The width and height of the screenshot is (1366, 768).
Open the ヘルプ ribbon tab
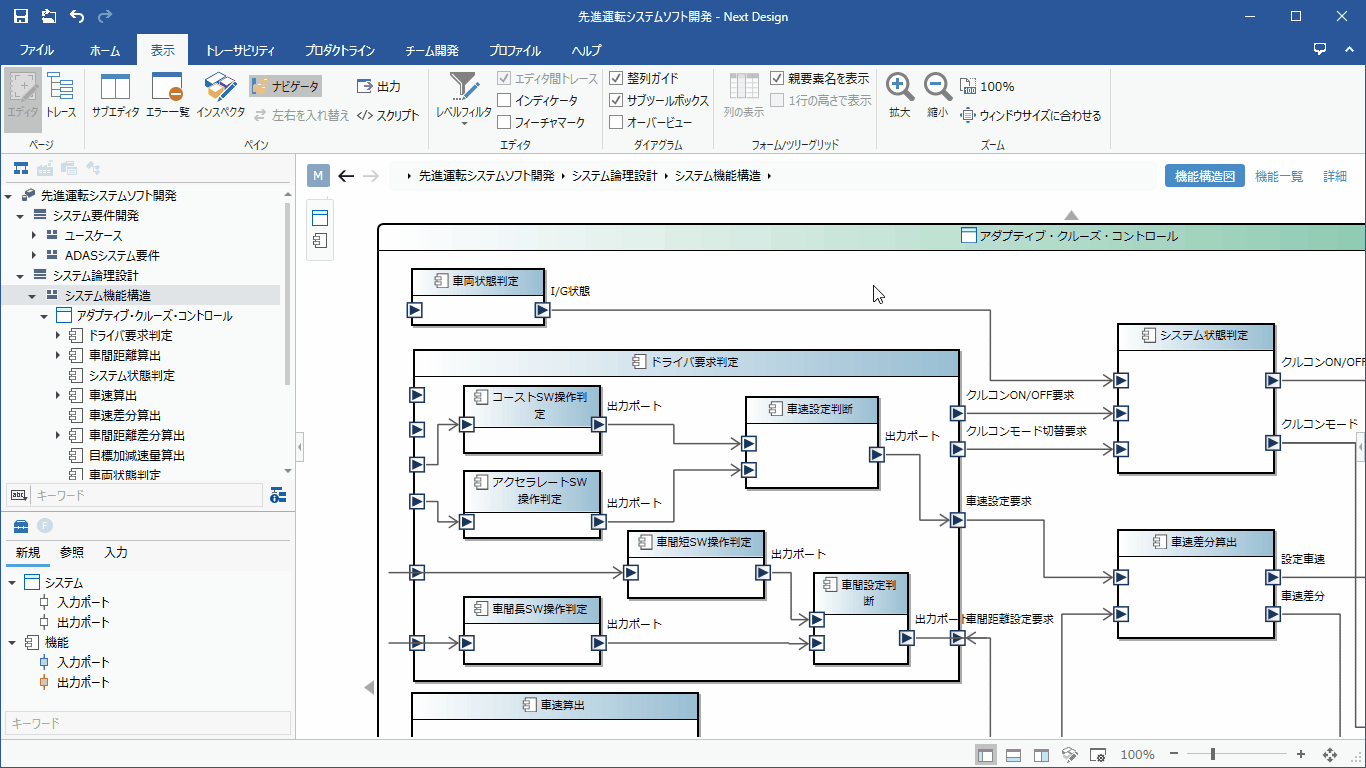point(586,50)
